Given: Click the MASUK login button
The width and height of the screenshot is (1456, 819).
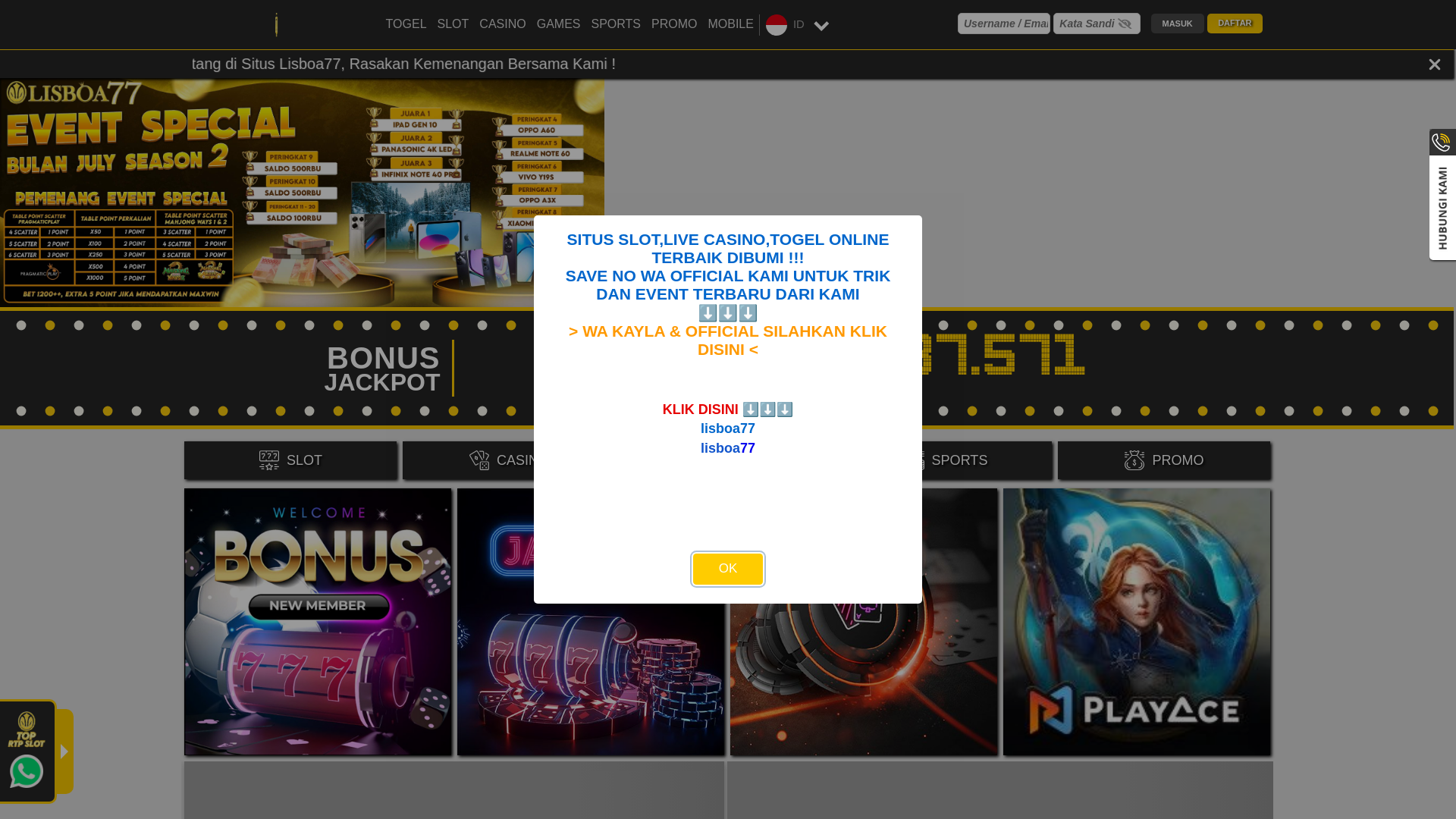Looking at the screenshot, I should tap(1177, 24).
